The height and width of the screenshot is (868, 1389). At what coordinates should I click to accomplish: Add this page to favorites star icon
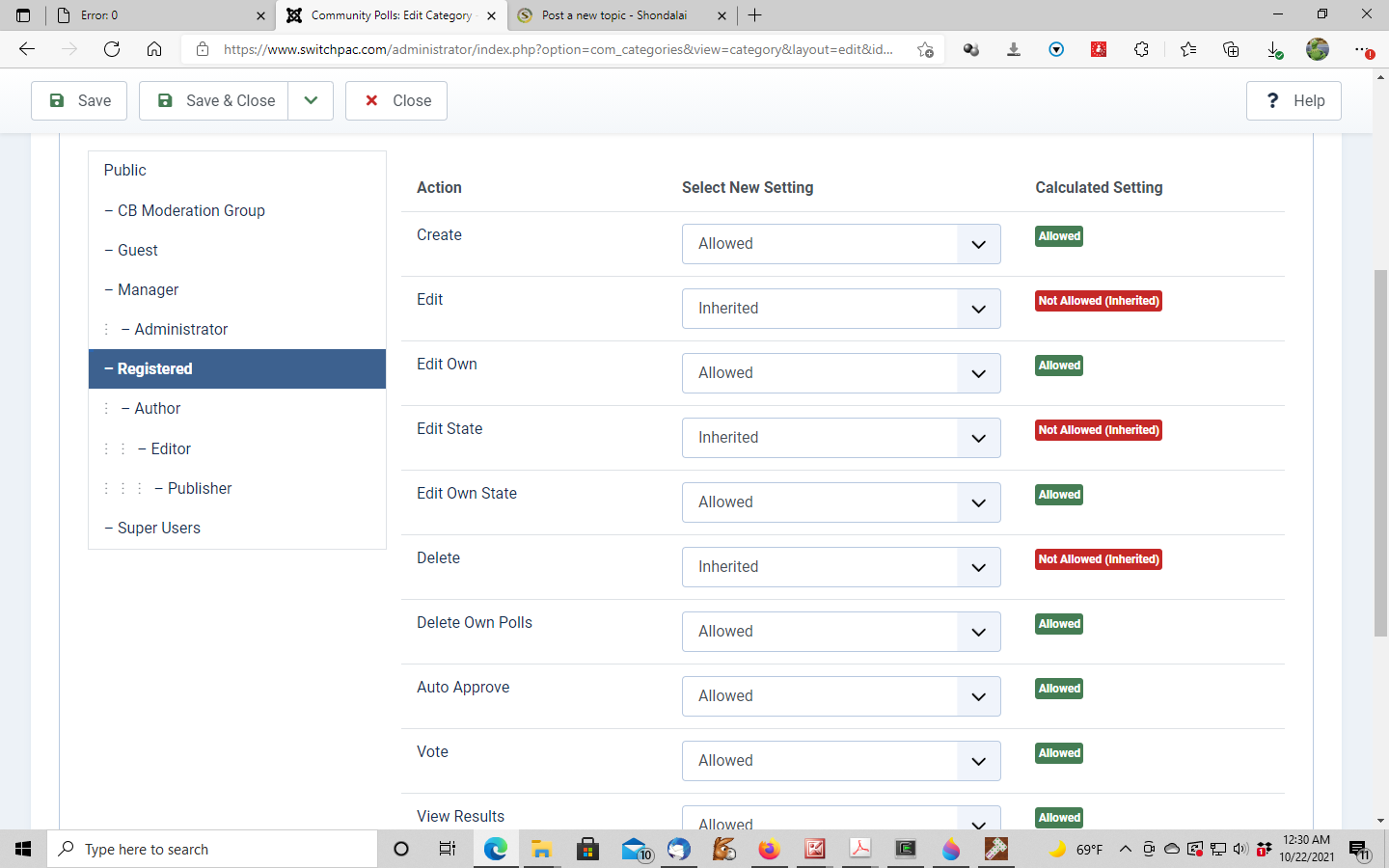pyautogui.click(x=925, y=49)
